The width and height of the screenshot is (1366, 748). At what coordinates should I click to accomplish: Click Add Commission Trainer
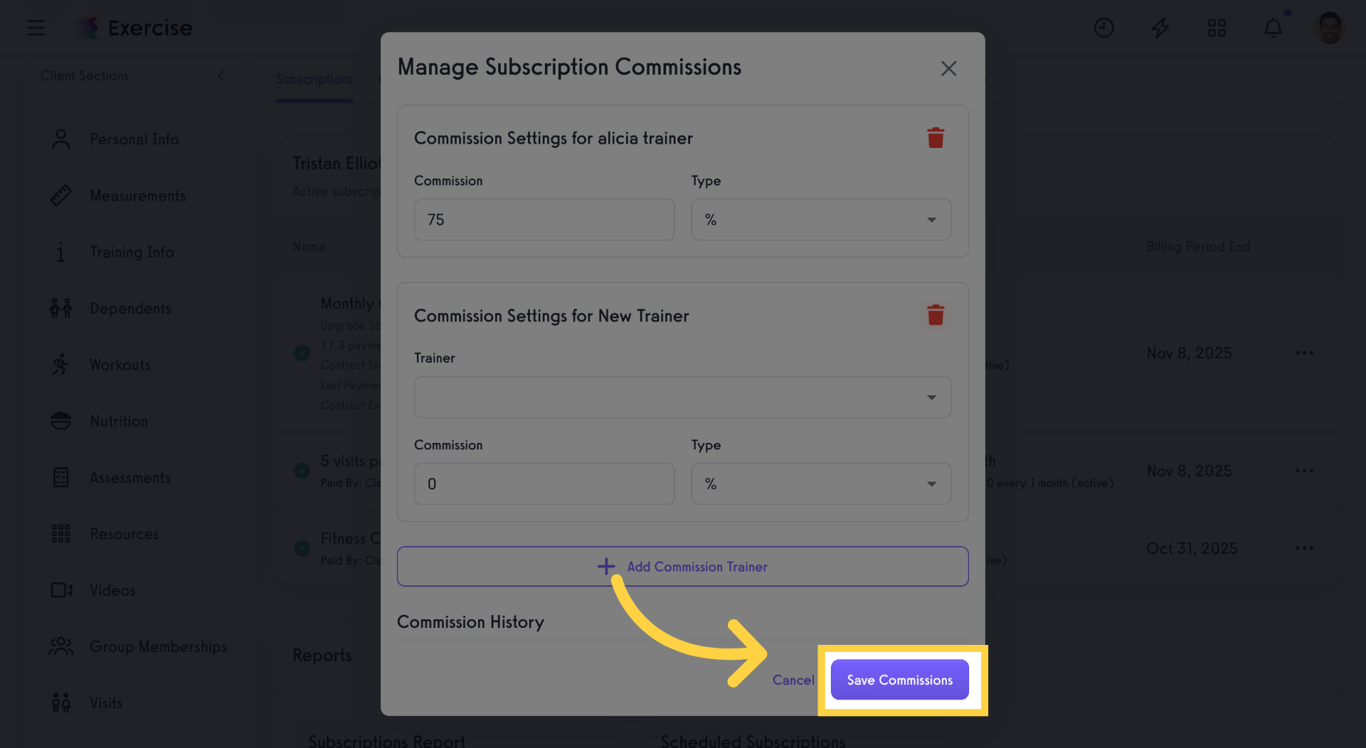tap(682, 566)
